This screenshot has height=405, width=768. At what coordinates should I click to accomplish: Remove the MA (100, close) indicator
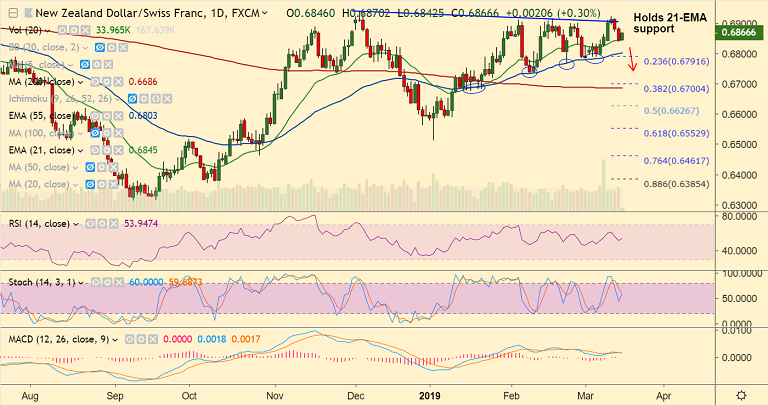click(x=120, y=133)
